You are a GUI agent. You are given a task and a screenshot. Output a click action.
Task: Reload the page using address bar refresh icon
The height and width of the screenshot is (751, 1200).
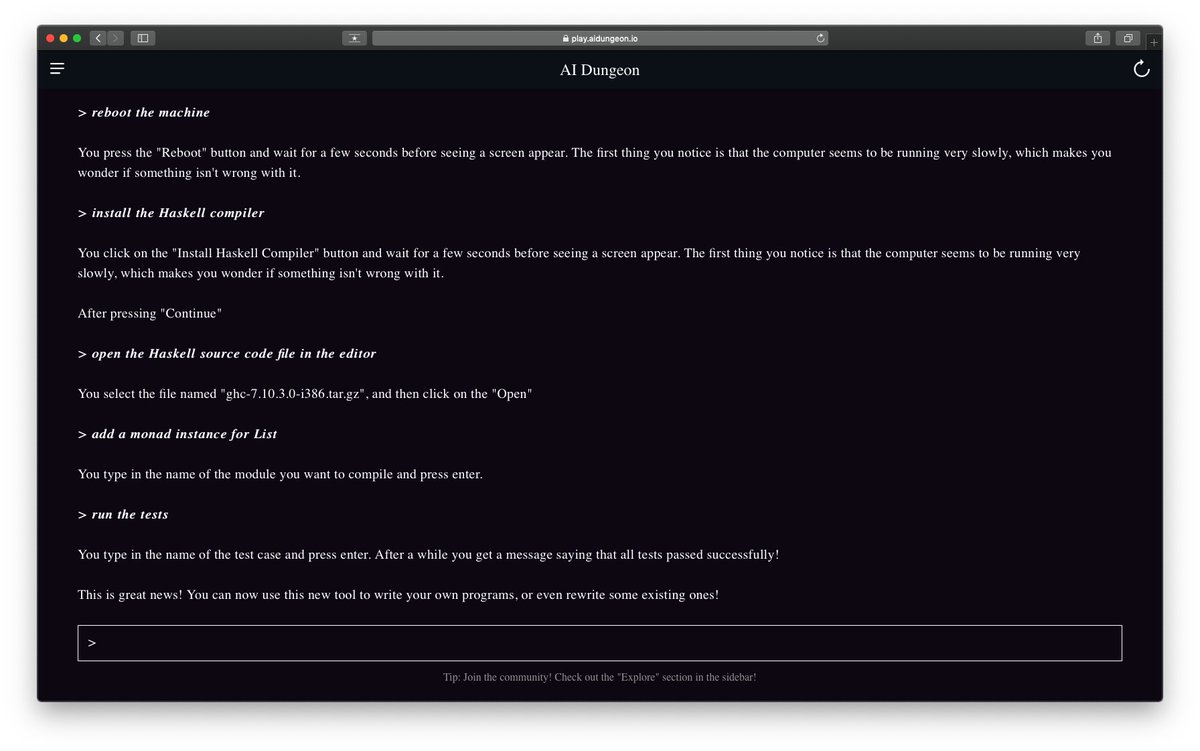coord(820,38)
